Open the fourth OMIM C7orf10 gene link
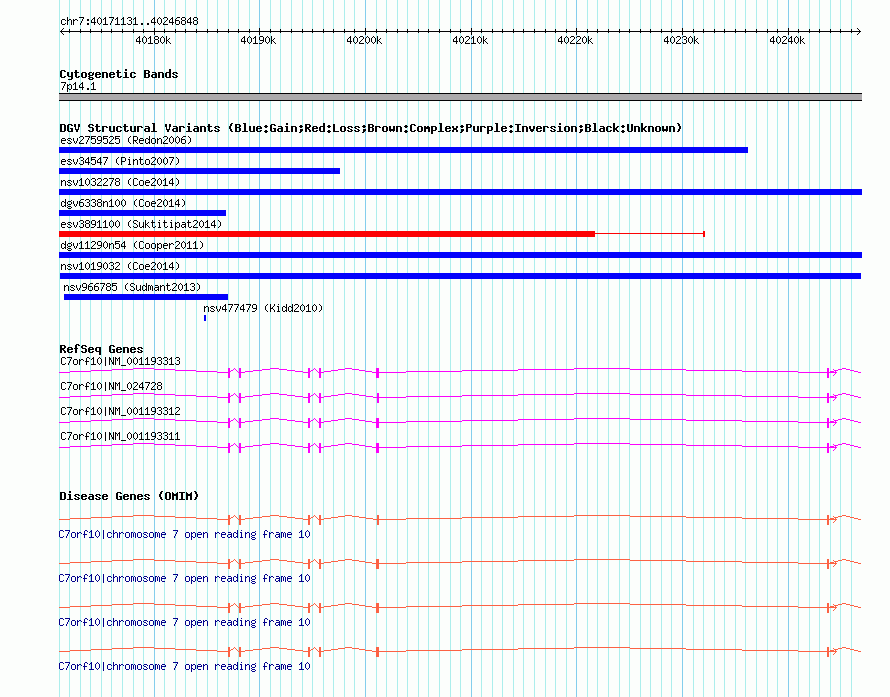 click(184, 666)
